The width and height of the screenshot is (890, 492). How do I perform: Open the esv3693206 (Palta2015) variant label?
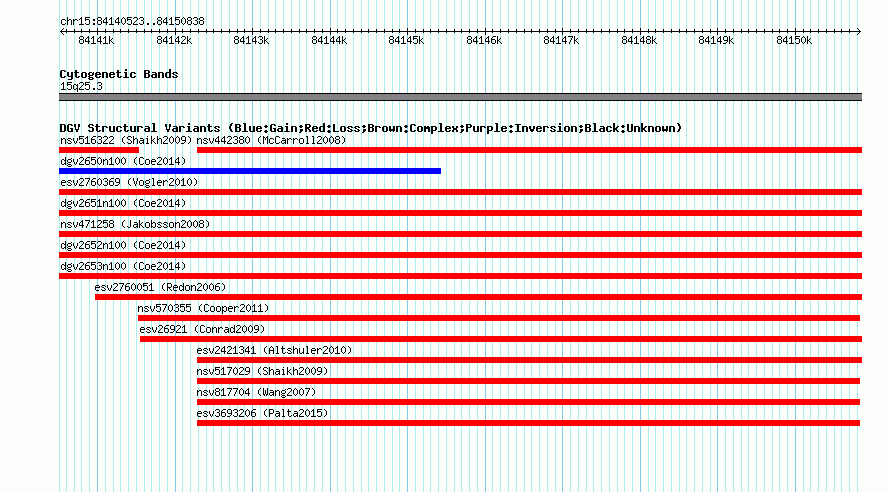(x=262, y=413)
